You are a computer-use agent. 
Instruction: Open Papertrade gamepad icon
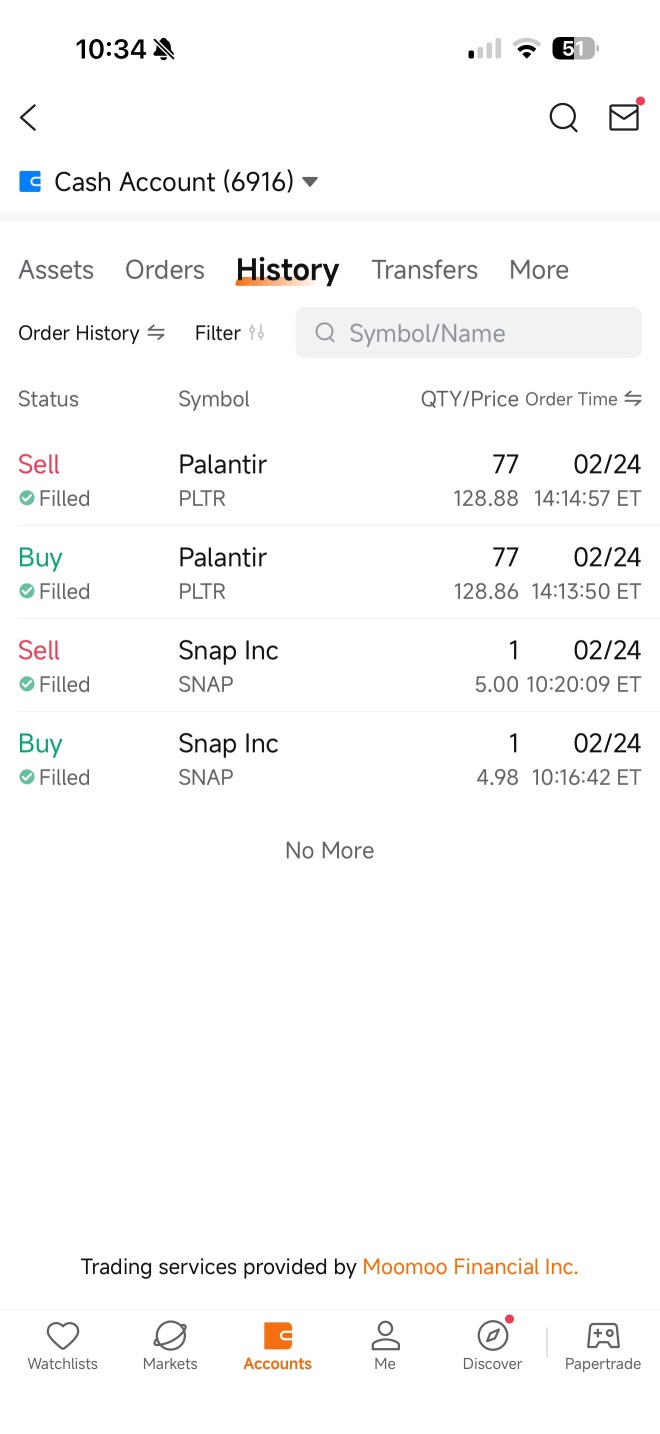point(603,1336)
